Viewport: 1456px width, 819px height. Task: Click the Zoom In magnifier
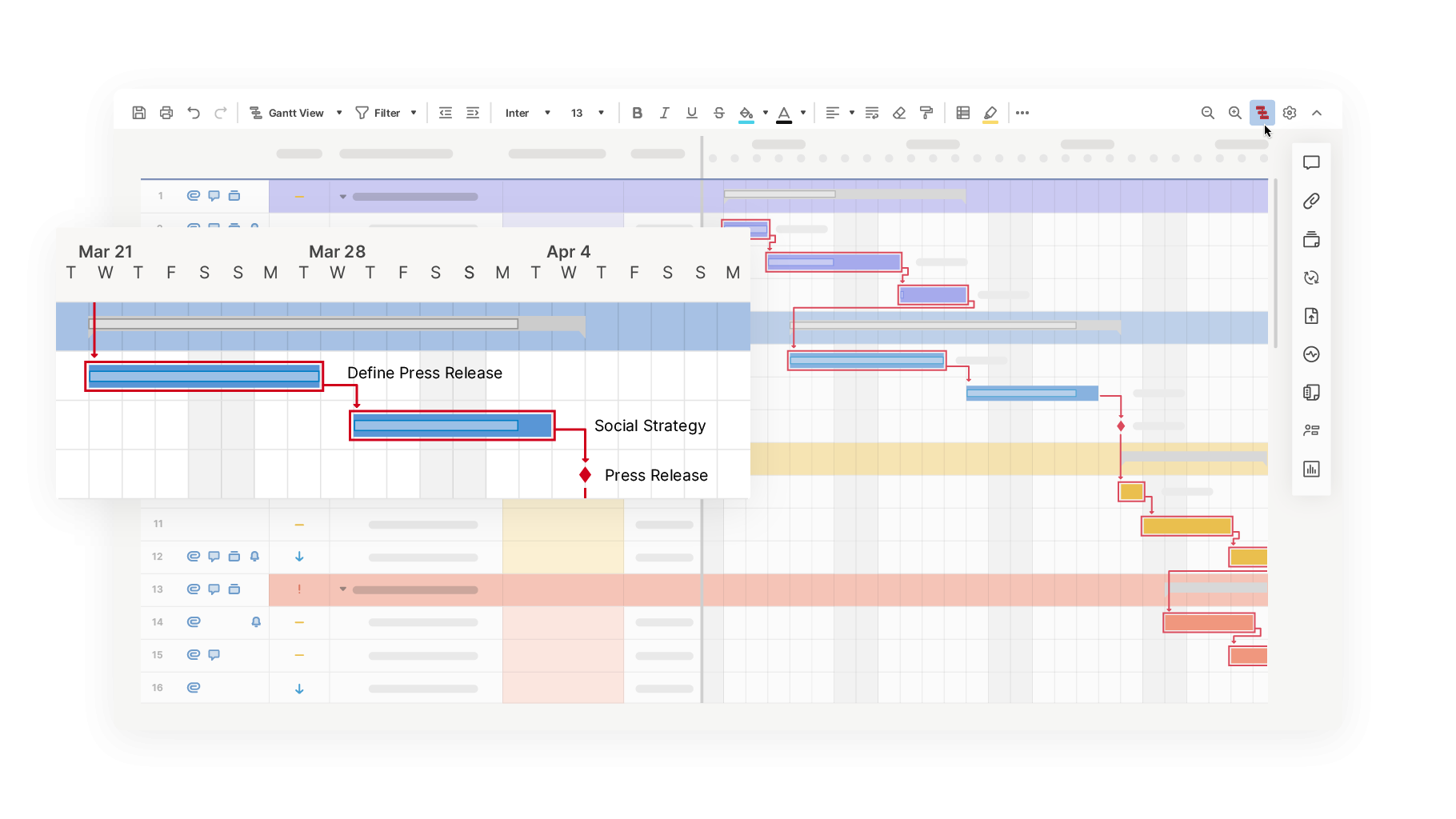point(1234,113)
